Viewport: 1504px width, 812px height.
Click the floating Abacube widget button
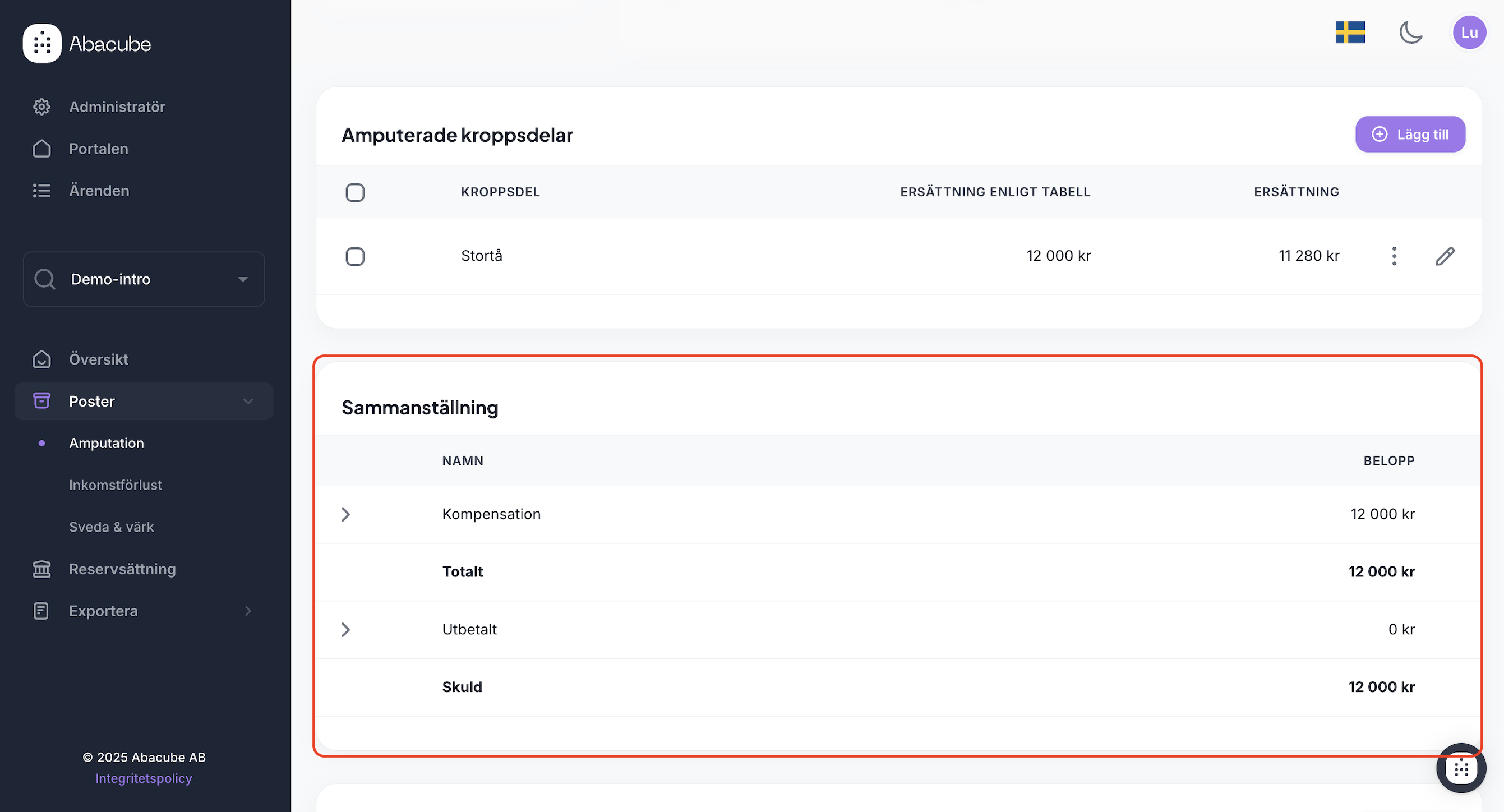(1461, 768)
